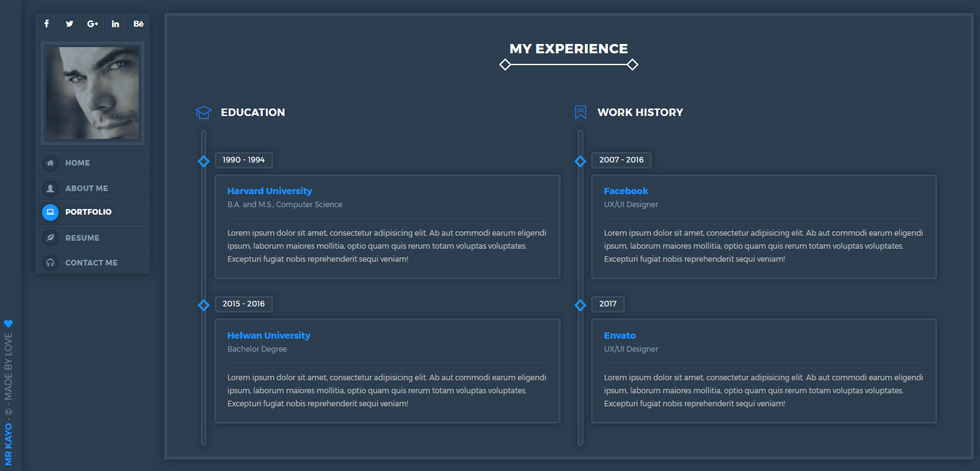Image resolution: width=980 pixels, height=471 pixels.
Task: Open the Facebook social icon
Action: tap(46, 24)
